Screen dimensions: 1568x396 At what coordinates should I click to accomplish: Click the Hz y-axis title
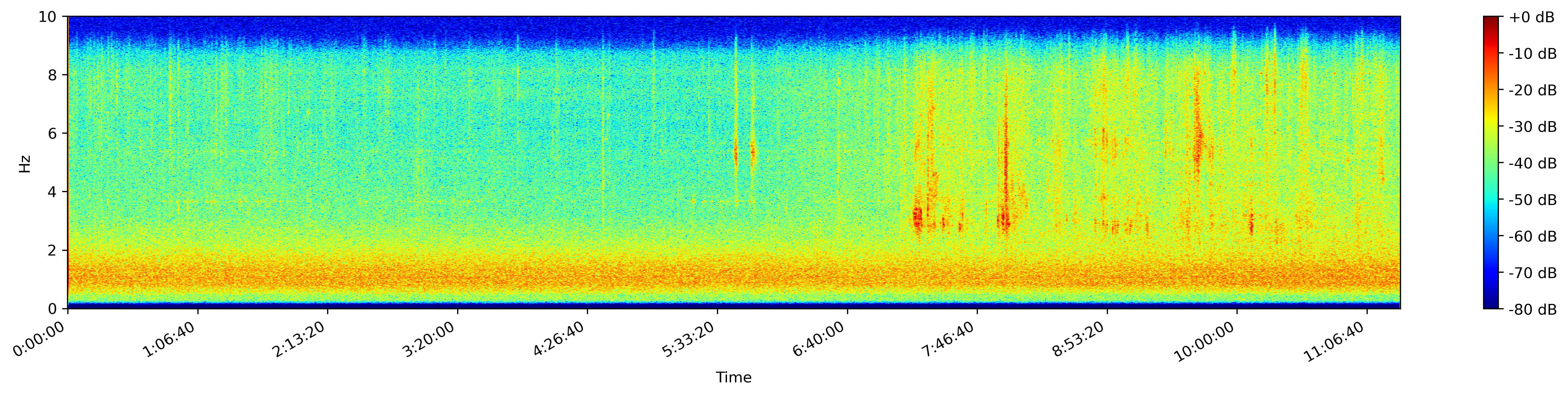(25, 163)
